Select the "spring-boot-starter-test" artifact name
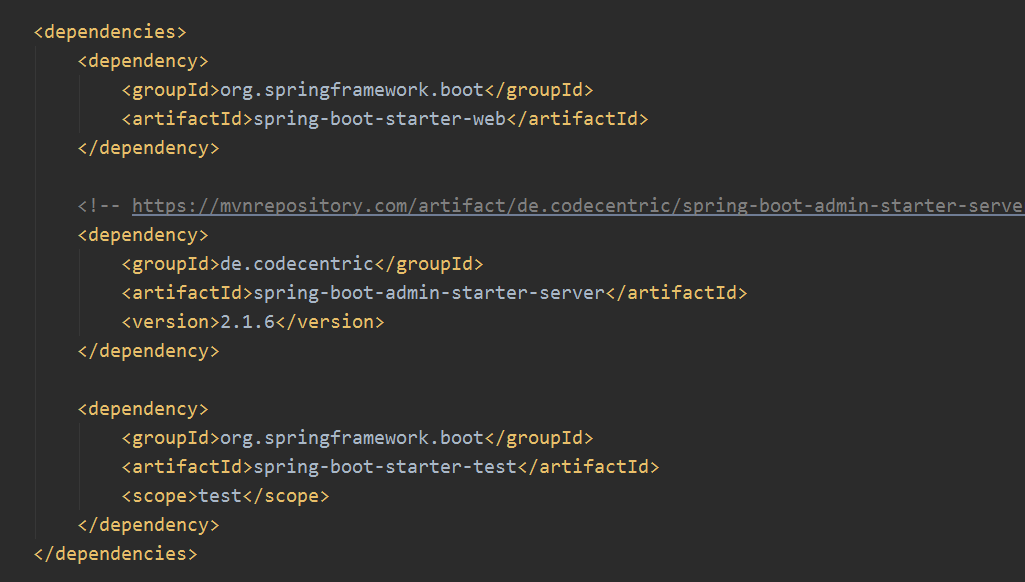The height and width of the screenshot is (582, 1025). pyautogui.click(x=385, y=467)
